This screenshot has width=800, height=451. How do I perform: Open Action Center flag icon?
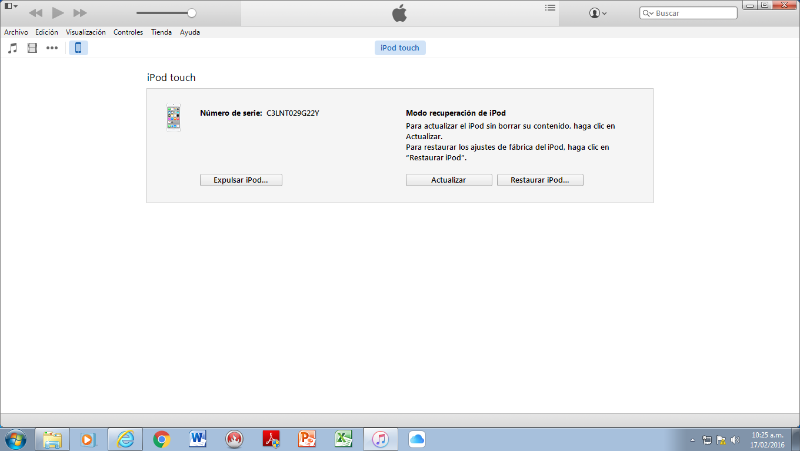click(x=721, y=440)
